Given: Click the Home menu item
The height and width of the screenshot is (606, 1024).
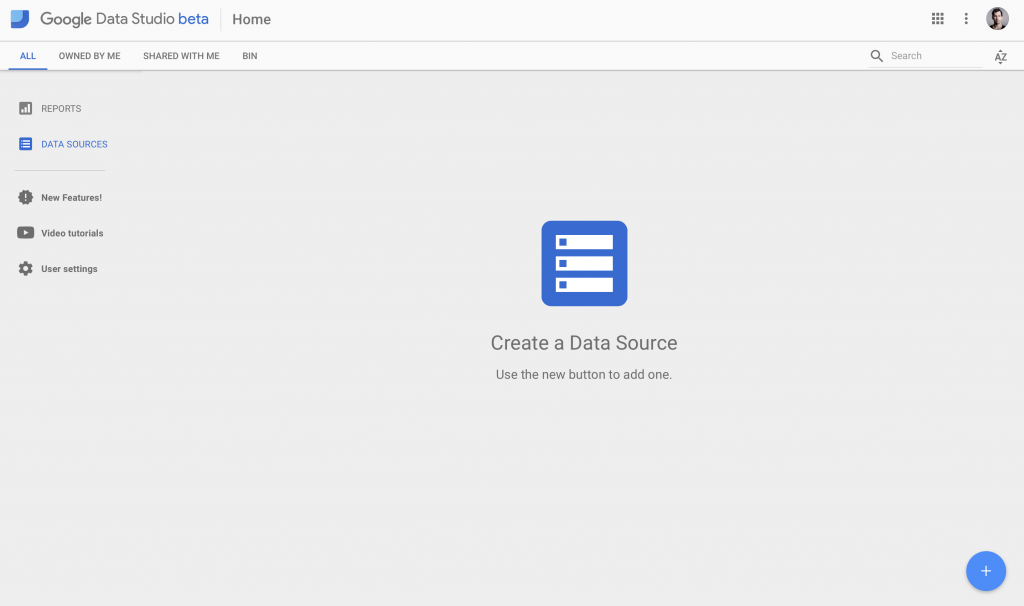Looking at the screenshot, I should click(x=251, y=19).
